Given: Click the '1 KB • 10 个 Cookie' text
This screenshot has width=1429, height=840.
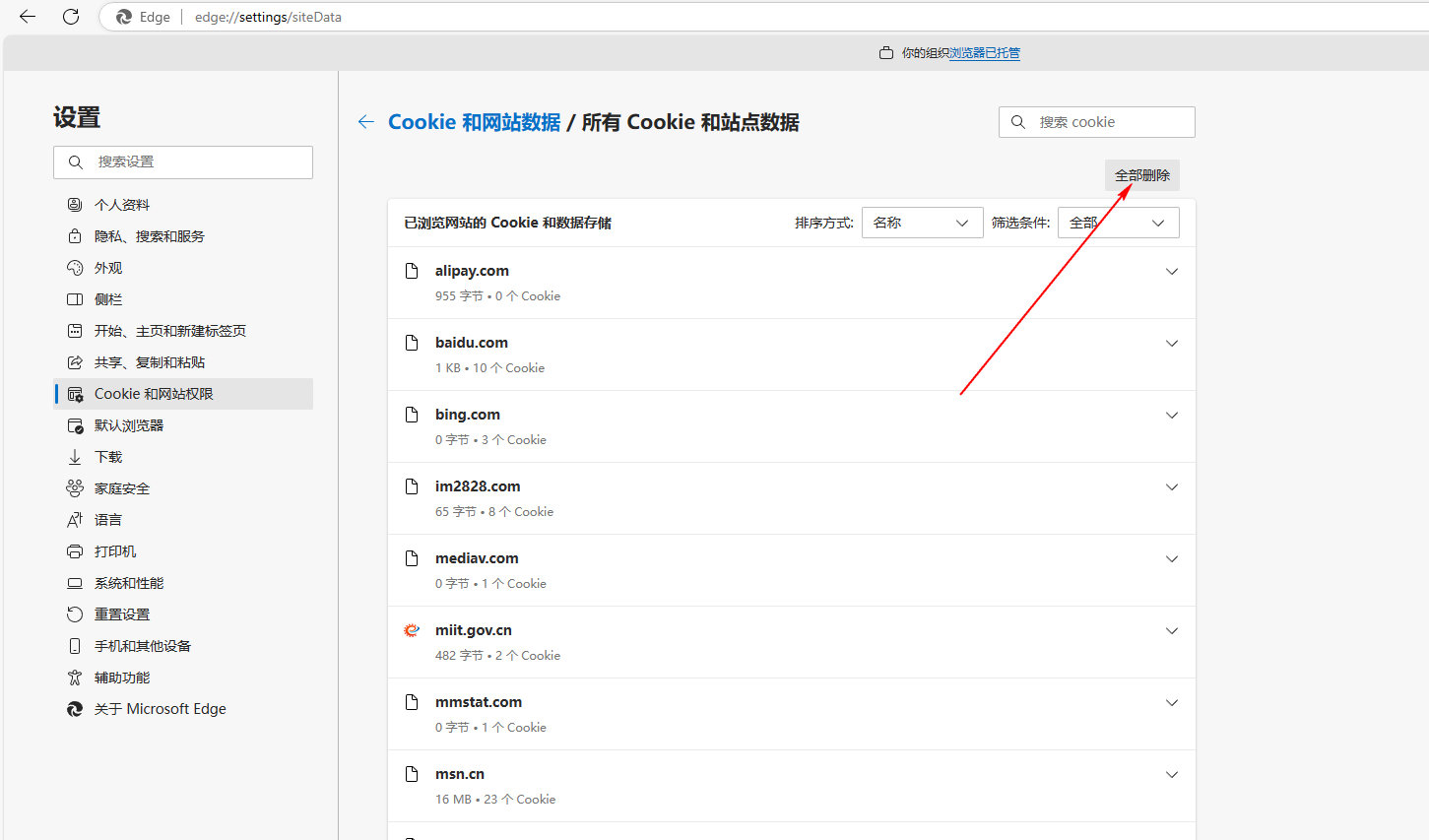Looking at the screenshot, I should coord(489,368).
